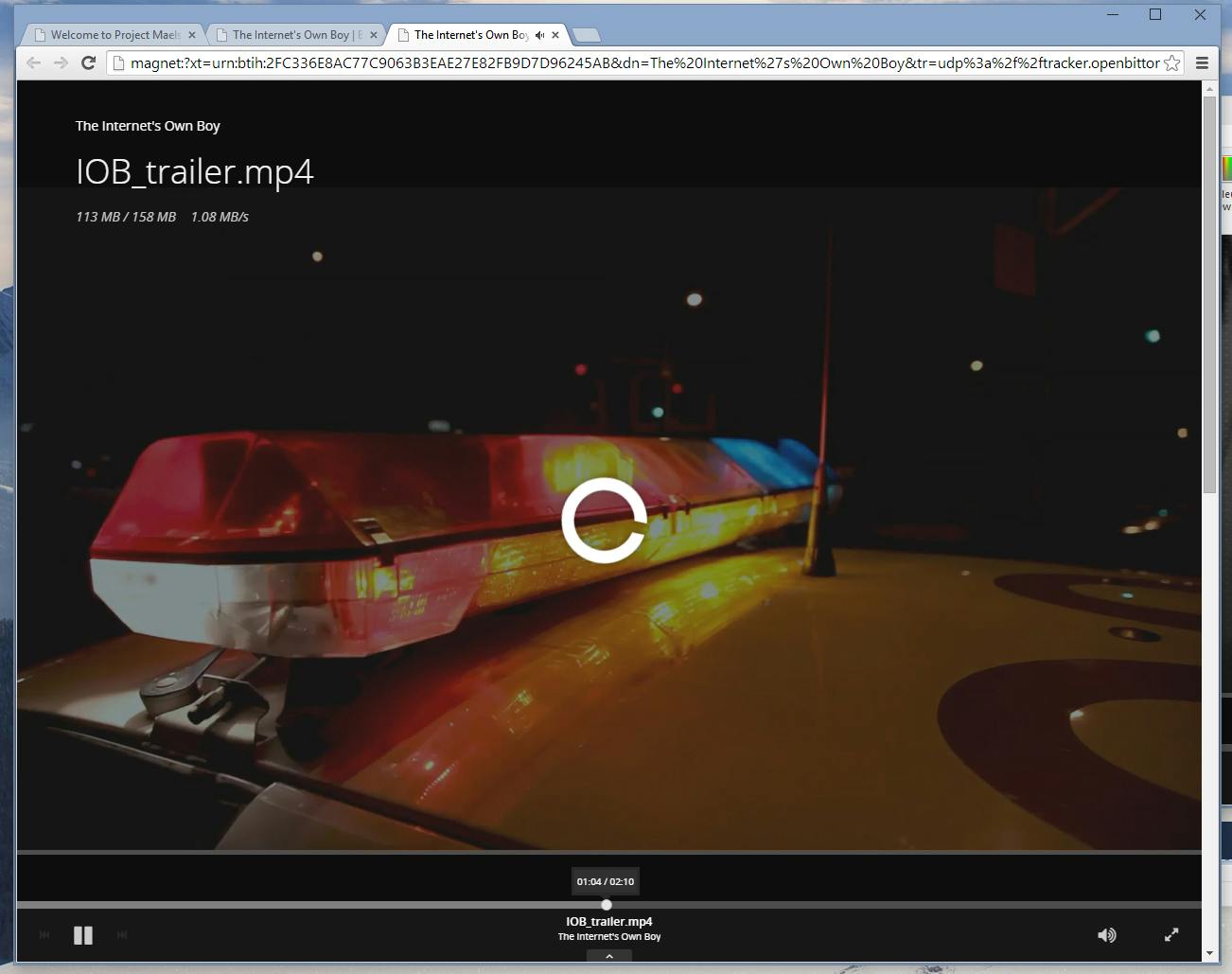Open a new browser tab
The image size is (1232, 974).
point(587,35)
